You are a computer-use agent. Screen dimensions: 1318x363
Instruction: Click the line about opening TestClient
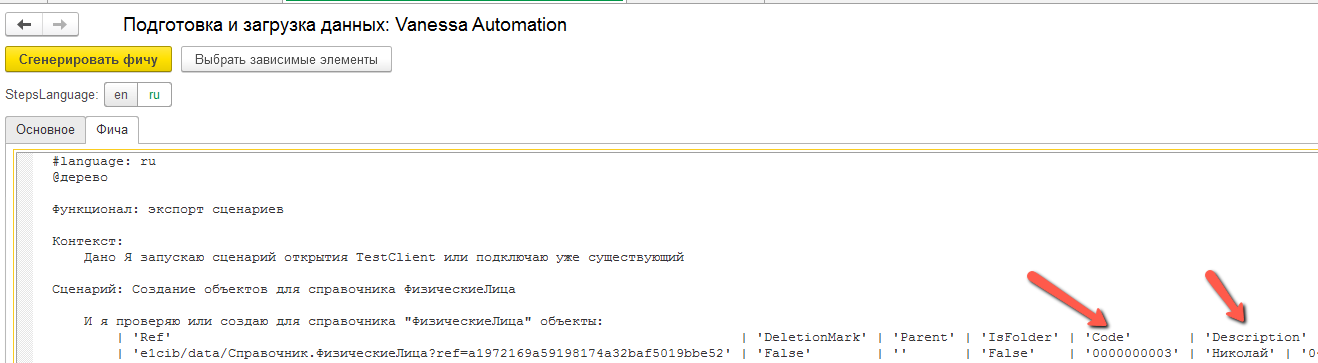(384, 257)
